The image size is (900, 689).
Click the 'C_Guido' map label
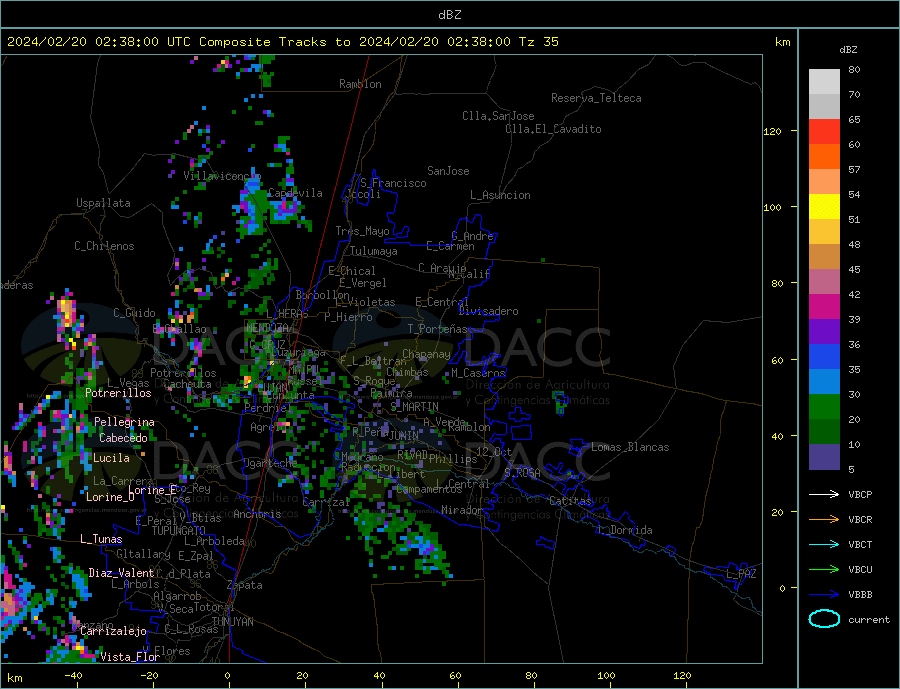click(134, 313)
